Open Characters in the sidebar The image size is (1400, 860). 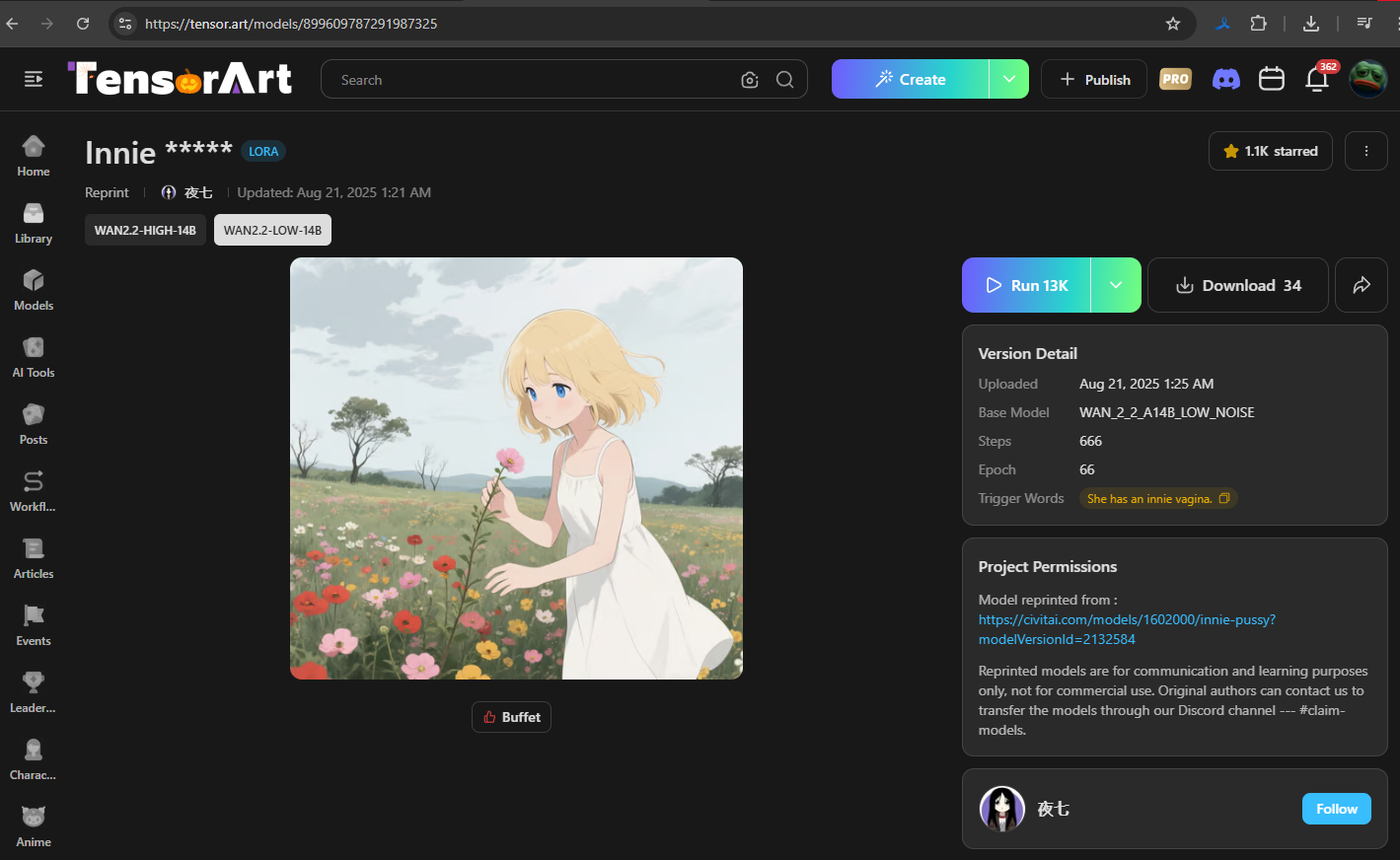(x=34, y=759)
